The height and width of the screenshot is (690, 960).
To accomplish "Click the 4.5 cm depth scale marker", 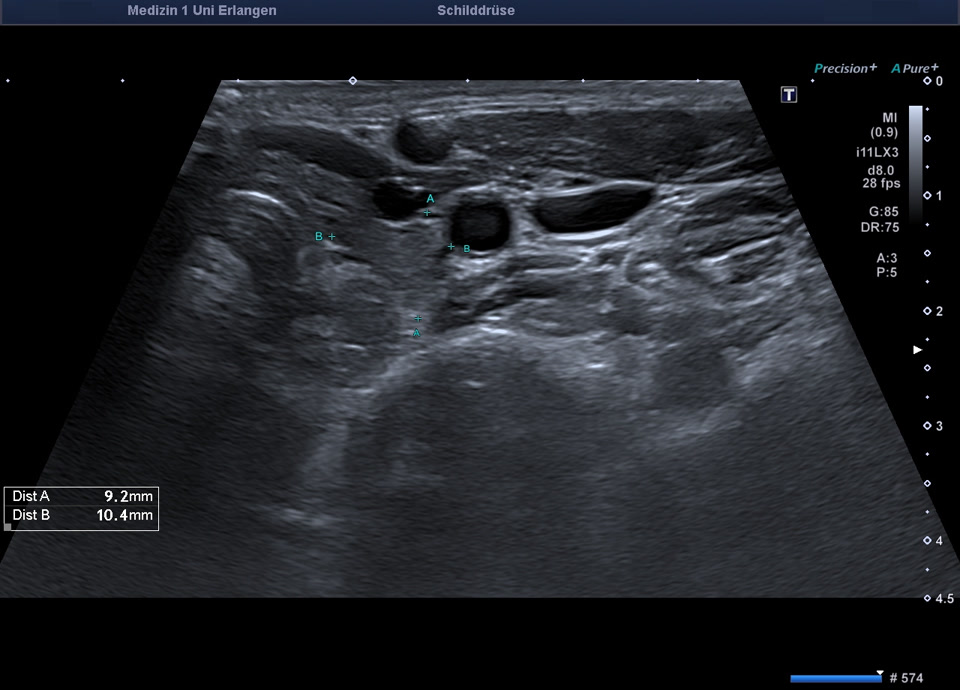I will [927, 598].
